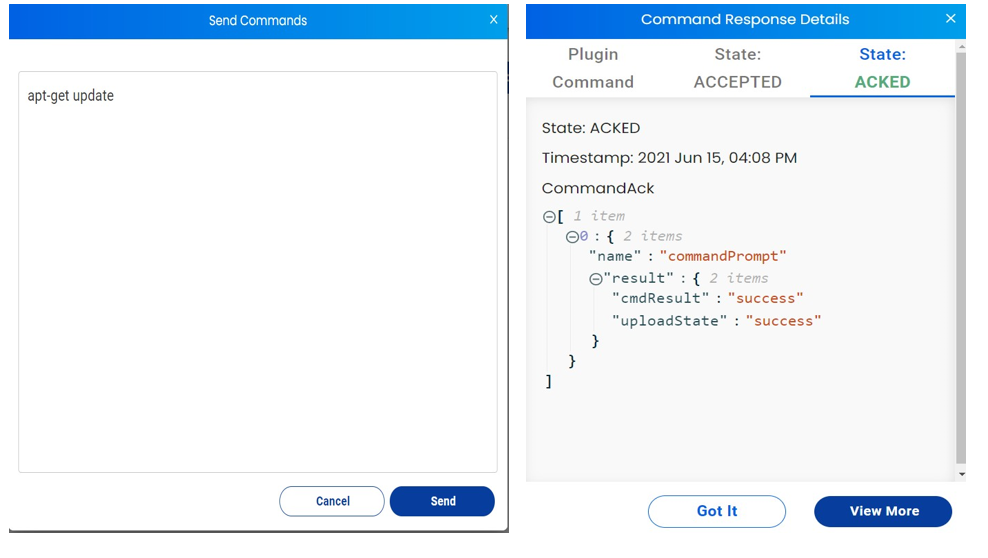Click the "commandPrompt" name value
Screen dimensions: 988x558
tap(723, 256)
